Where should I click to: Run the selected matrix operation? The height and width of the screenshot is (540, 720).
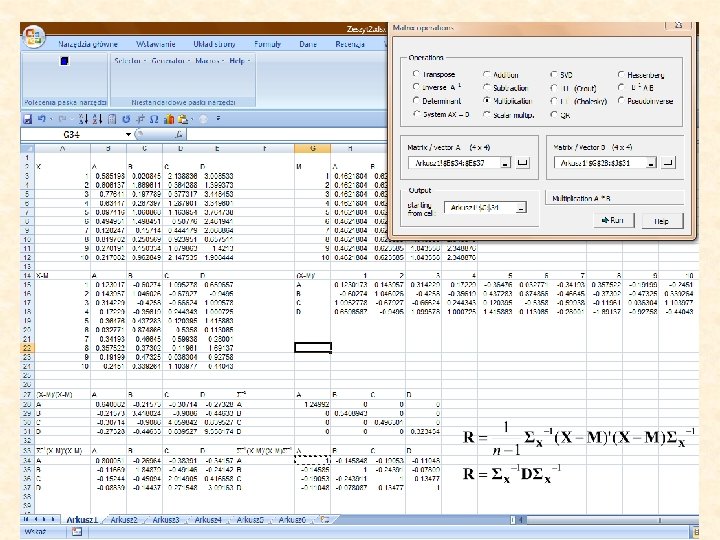click(x=613, y=220)
